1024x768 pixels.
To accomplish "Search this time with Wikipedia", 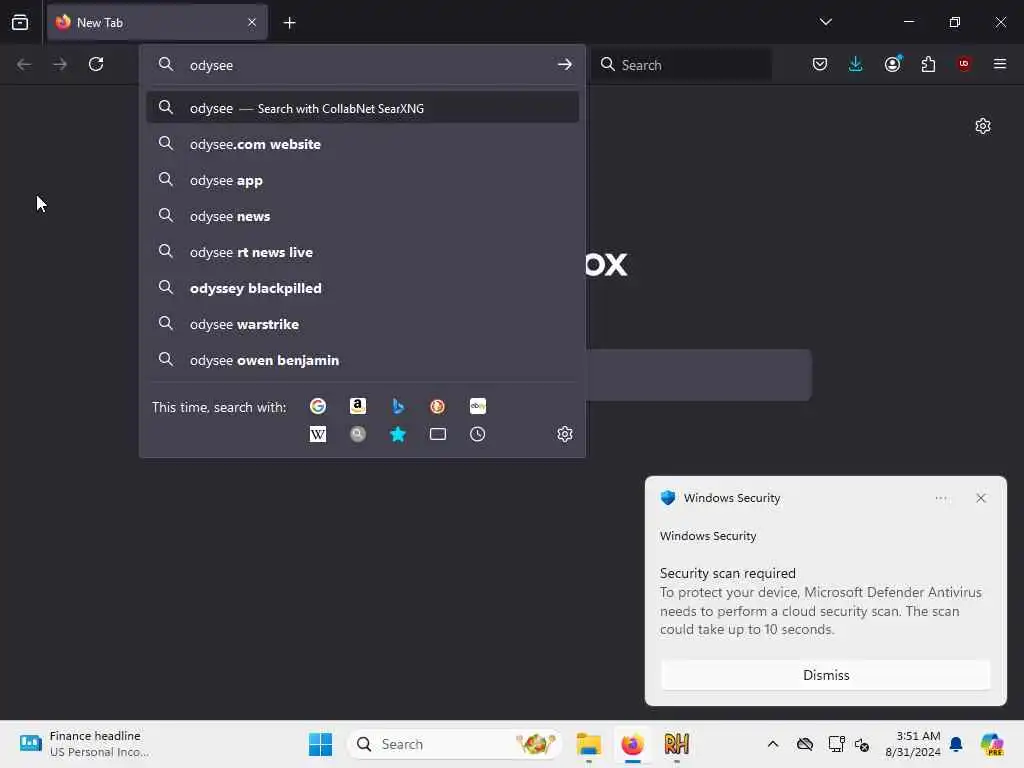I will click(x=318, y=434).
